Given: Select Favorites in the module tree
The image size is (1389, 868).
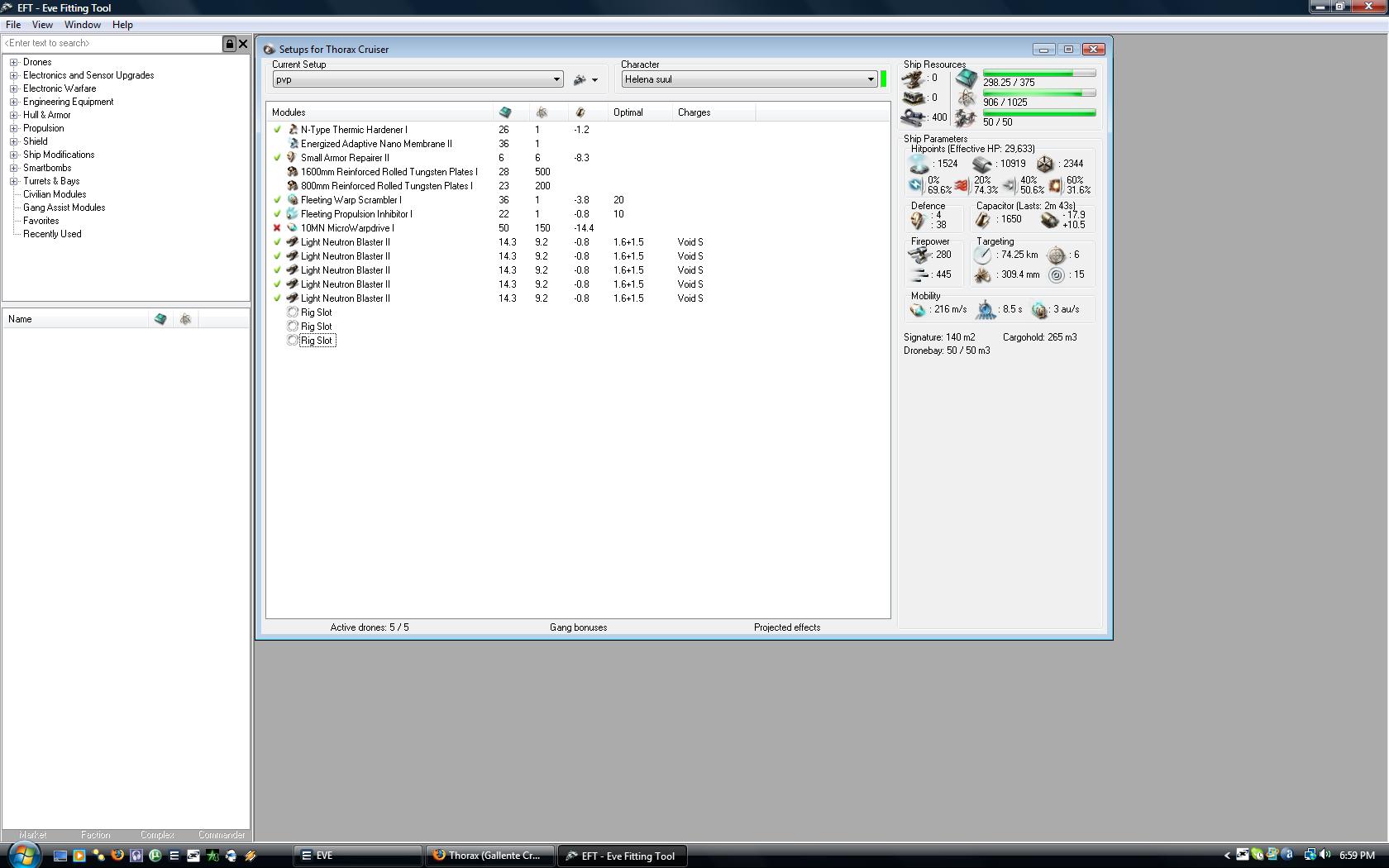Looking at the screenshot, I should click(x=41, y=221).
